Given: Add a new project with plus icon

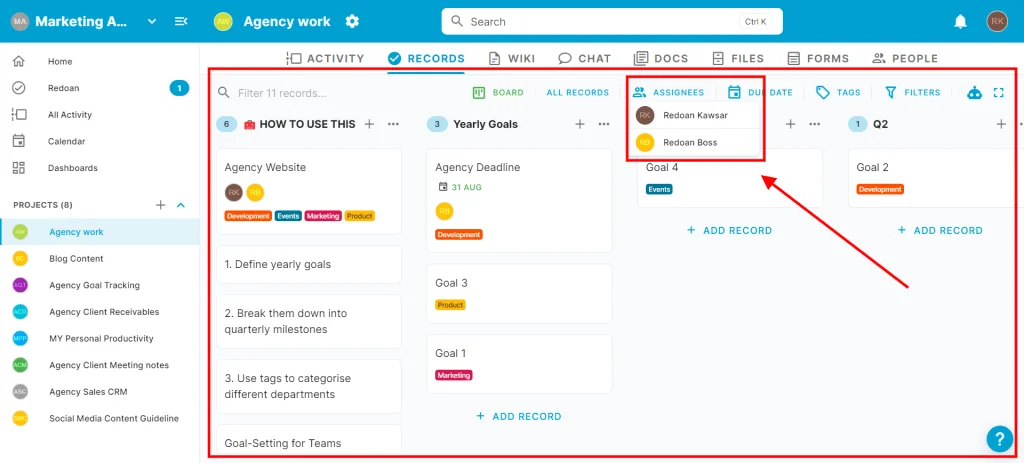Looking at the screenshot, I should click(160, 205).
